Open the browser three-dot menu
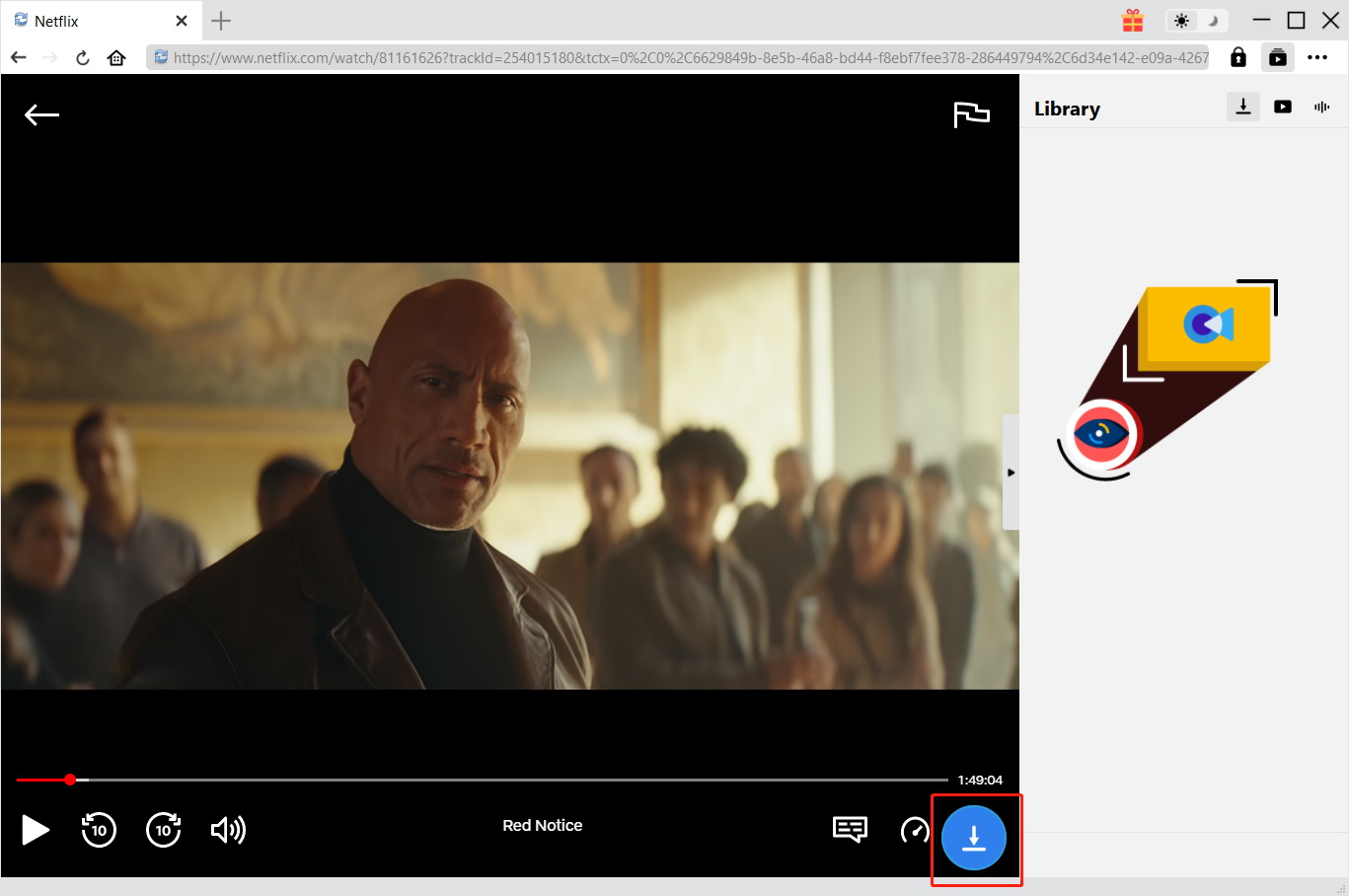 pos(1317,57)
